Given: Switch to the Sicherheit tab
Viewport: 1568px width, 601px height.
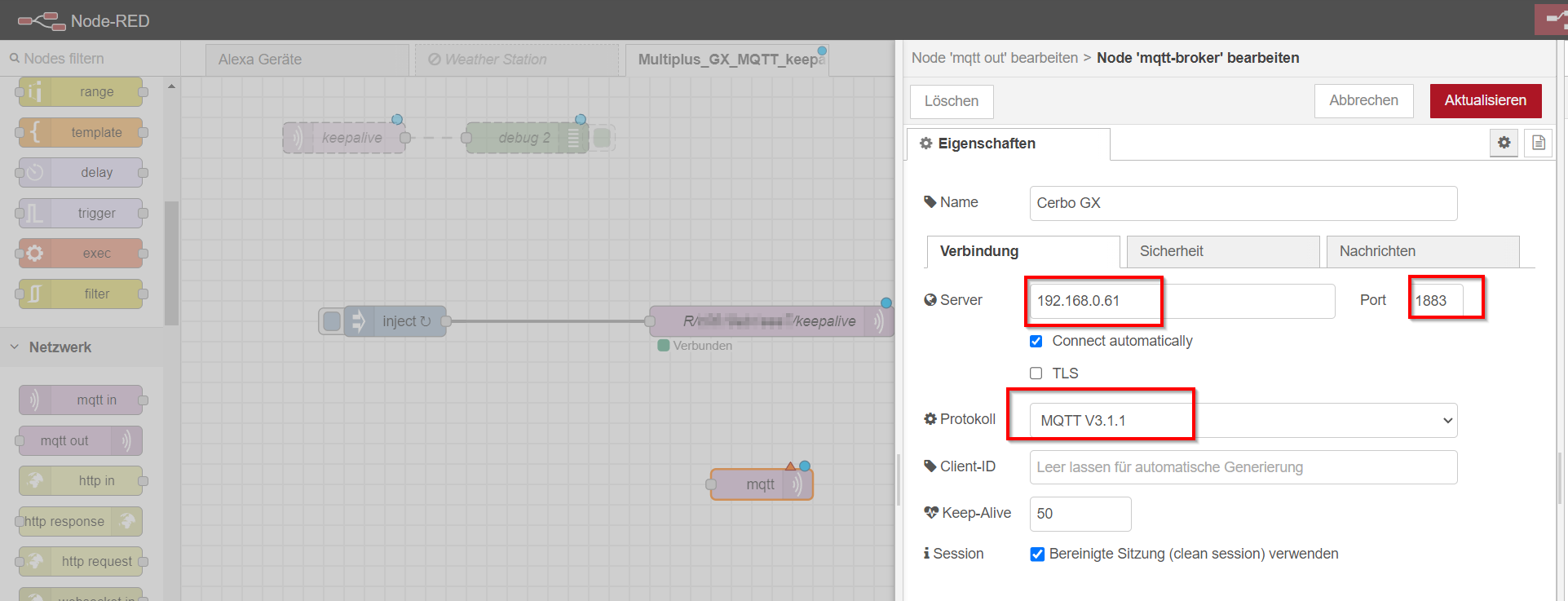Looking at the screenshot, I should [1223, 251].
